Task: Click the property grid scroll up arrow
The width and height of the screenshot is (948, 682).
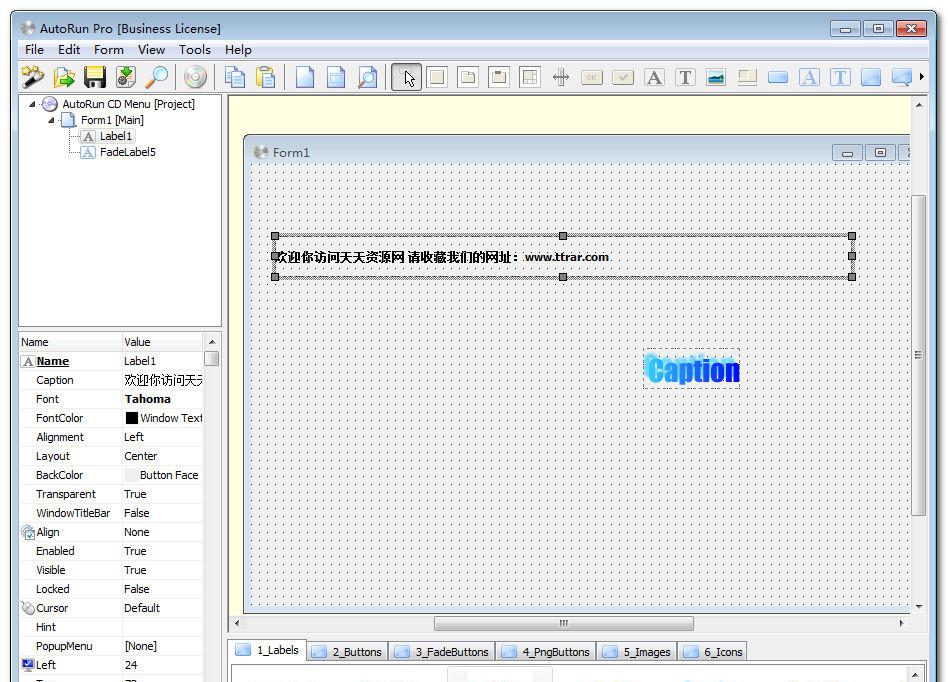Action: point(212,342)
